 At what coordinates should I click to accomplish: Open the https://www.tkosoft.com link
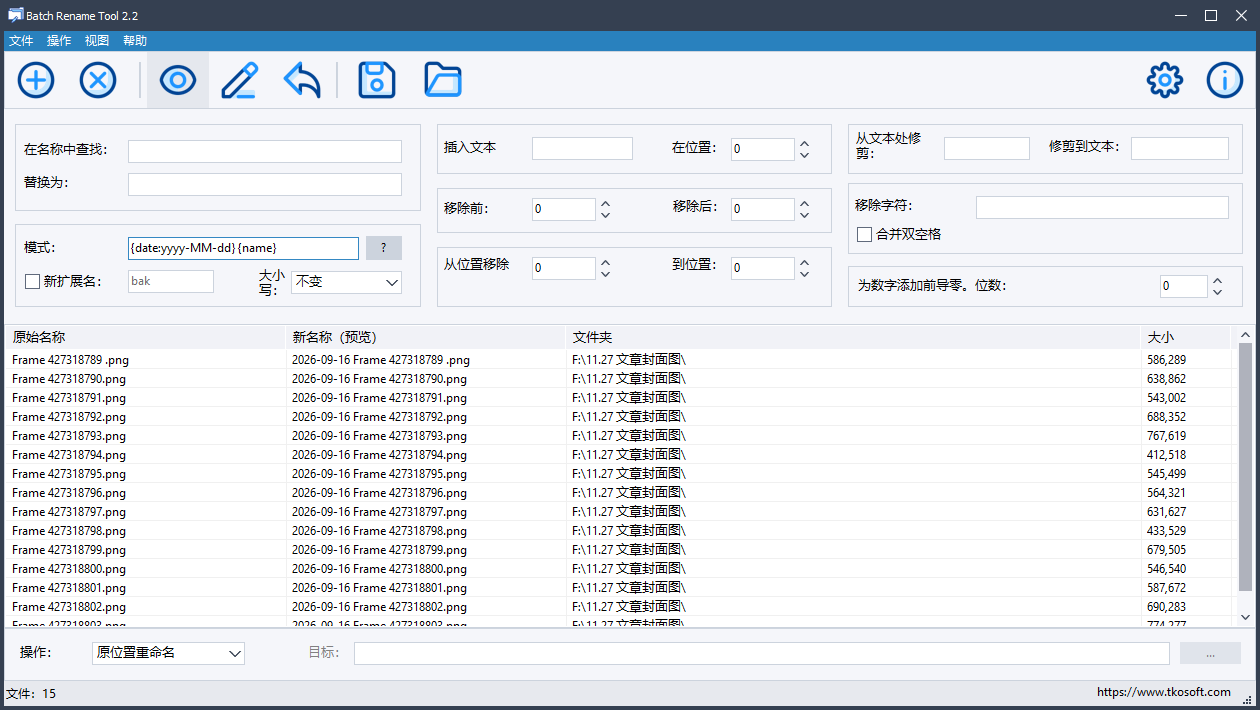coord(1164,692)
